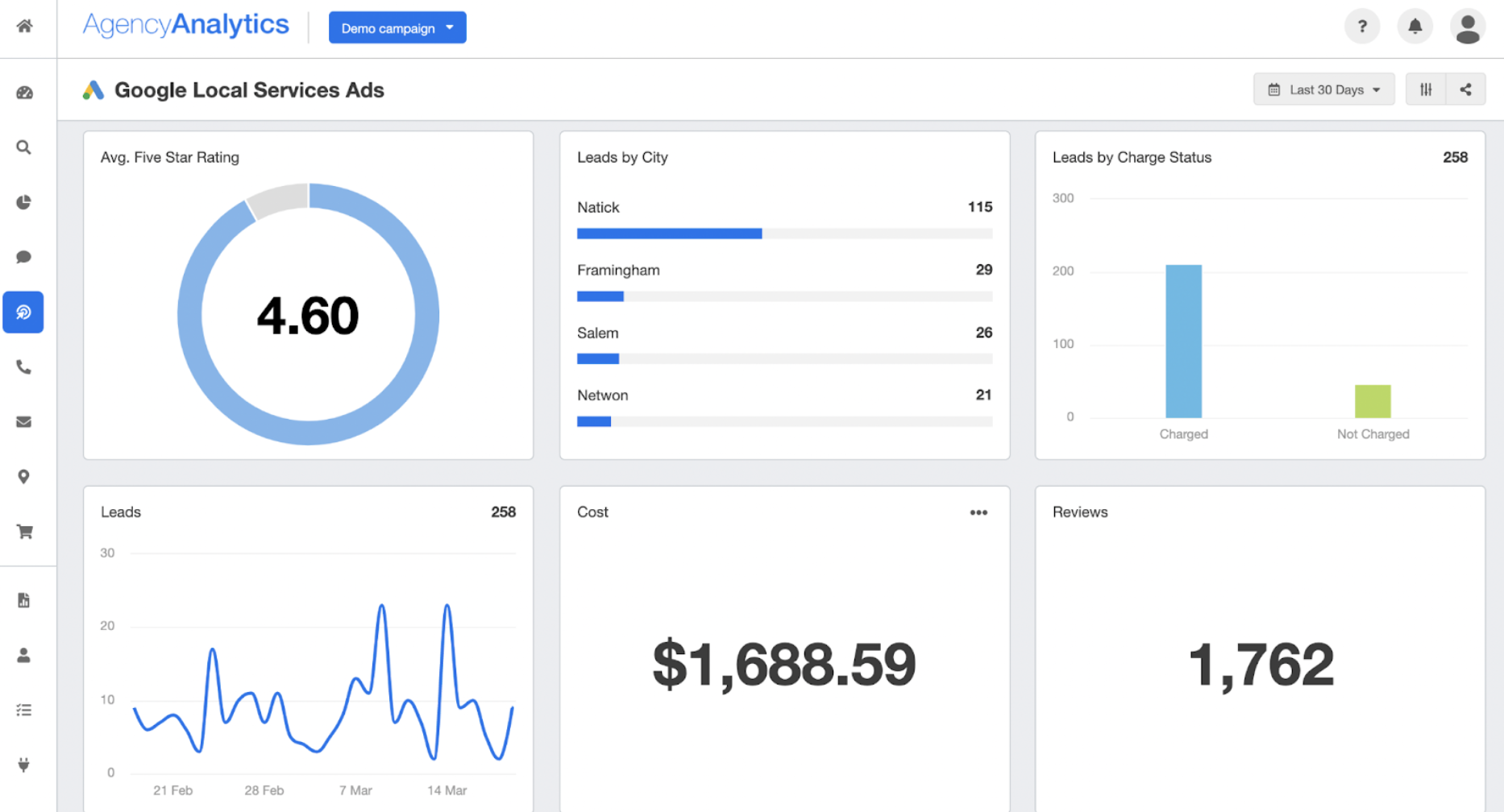
Task: Click the Leads by Charge Status heading
Action: [x=1132, y=157]
